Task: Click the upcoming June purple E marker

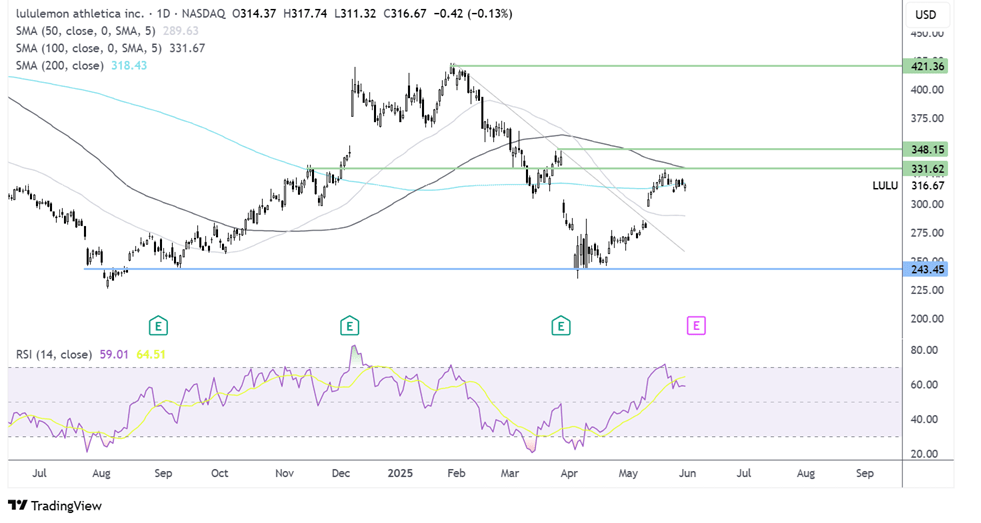Action: tap(696, 326)
